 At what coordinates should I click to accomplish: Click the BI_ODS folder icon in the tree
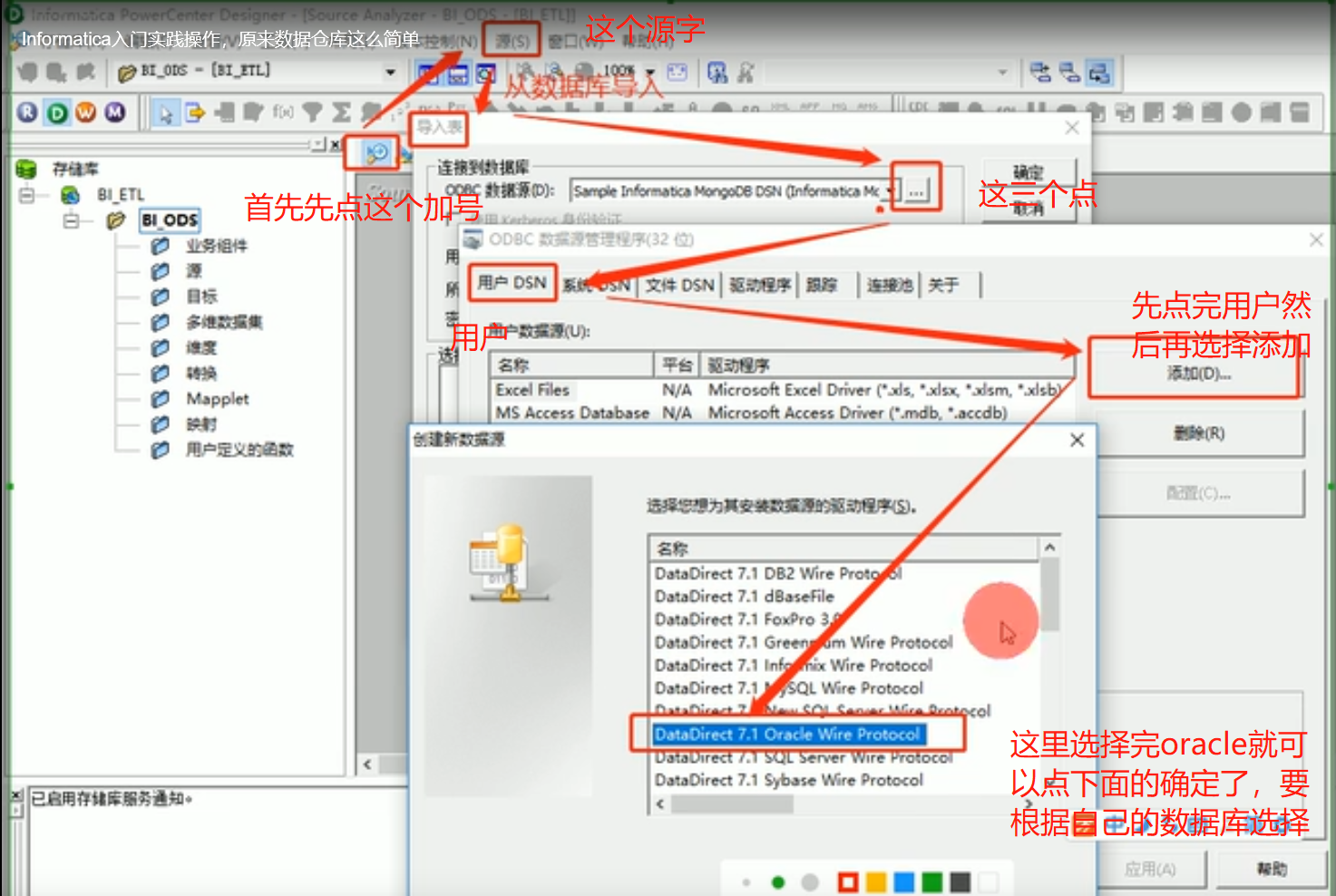(115, 219)
